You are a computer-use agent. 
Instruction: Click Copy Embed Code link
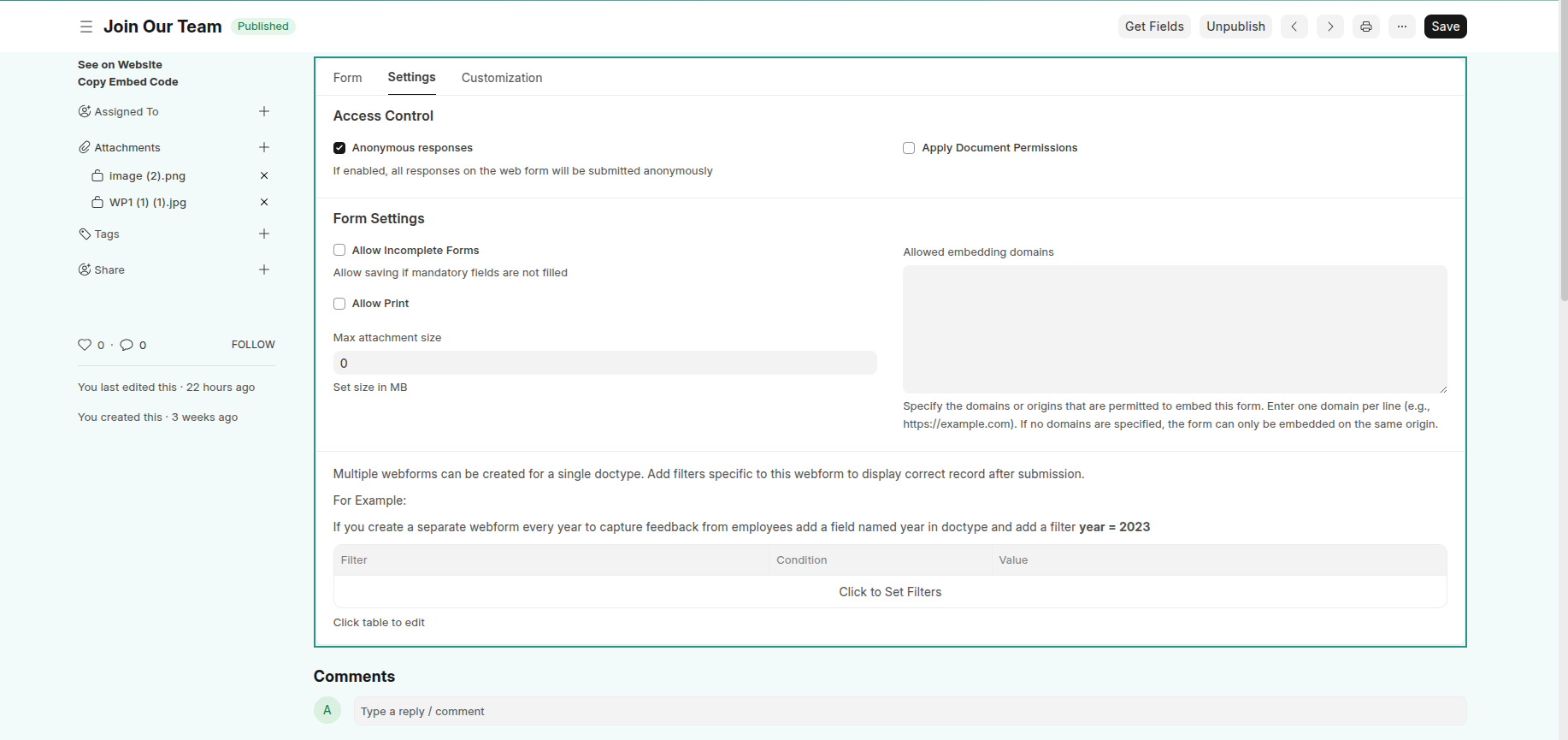click(x=128, y=82)
